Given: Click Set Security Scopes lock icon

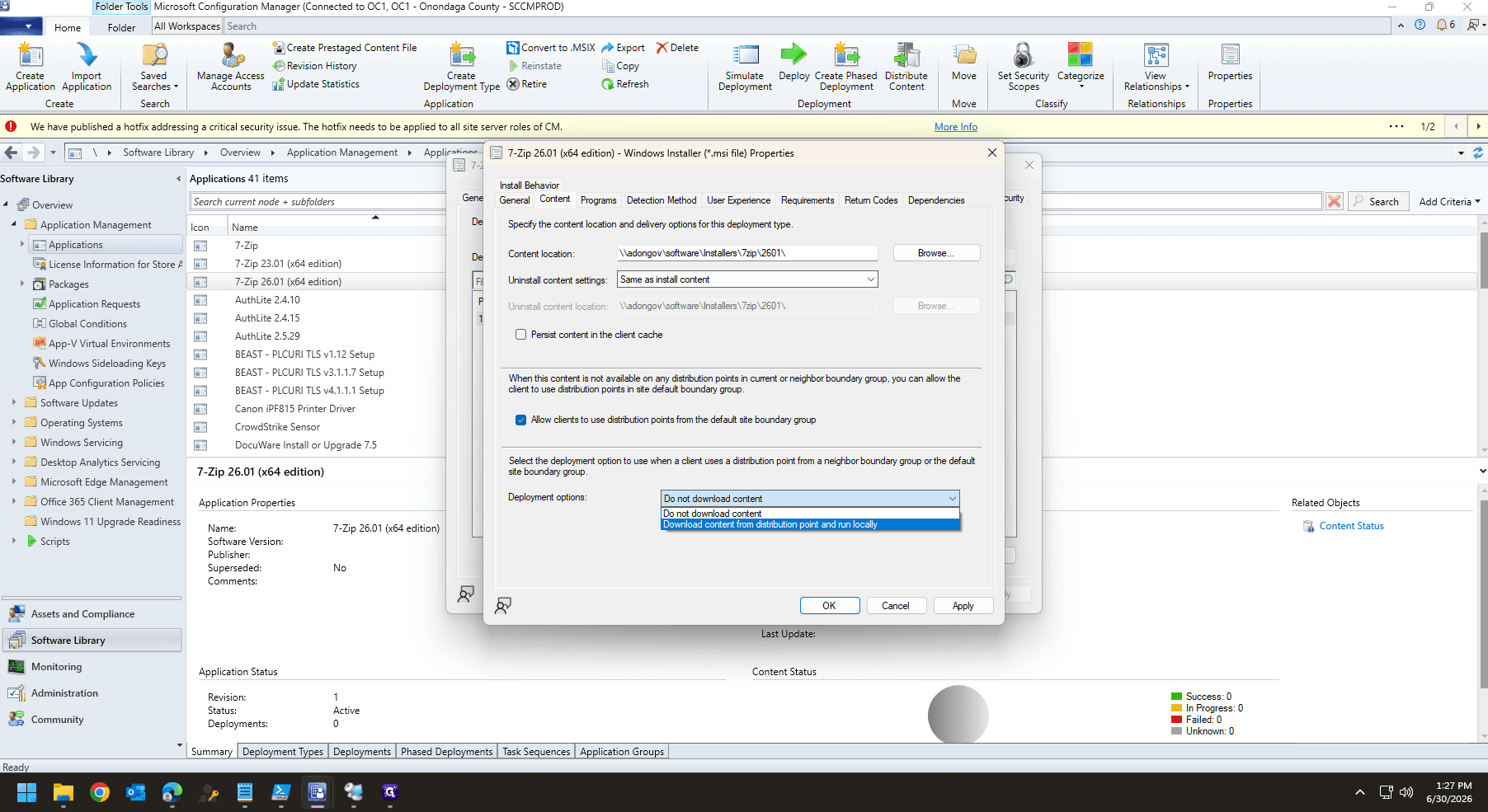Looking at the screenshot, I should pos(1023,56).
